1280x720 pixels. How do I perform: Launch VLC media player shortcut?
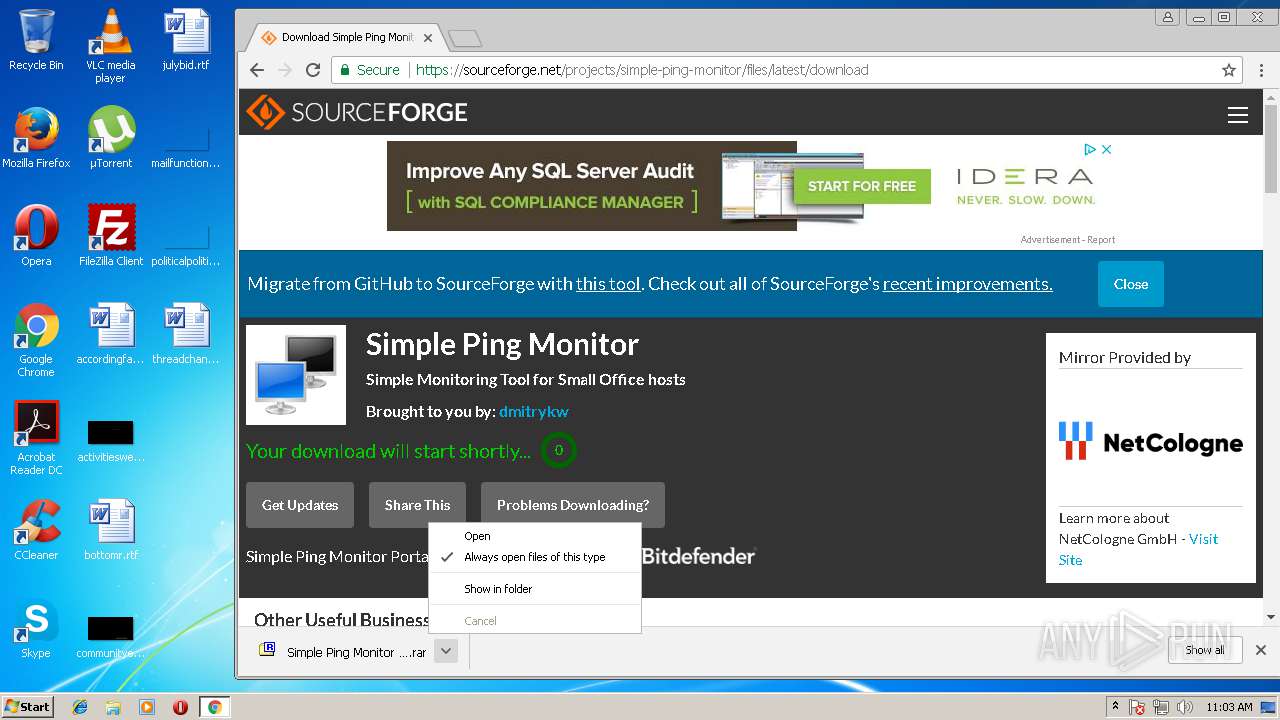pyautogui.click(x=110, y=46)
